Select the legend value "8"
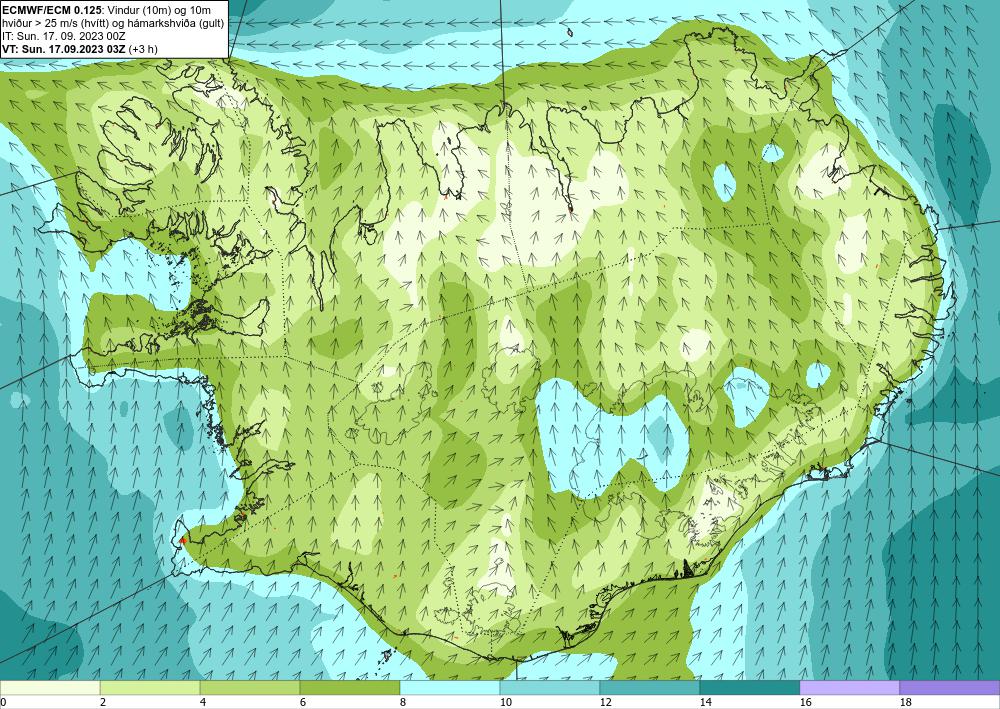Image resolution: width=1000 pixels, height=709 pixels. click(403, 702)
